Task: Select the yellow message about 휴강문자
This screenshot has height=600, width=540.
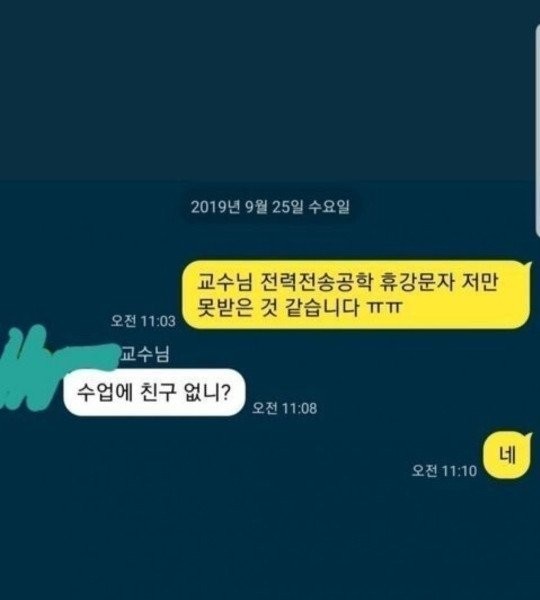Action: pos(356,295)
